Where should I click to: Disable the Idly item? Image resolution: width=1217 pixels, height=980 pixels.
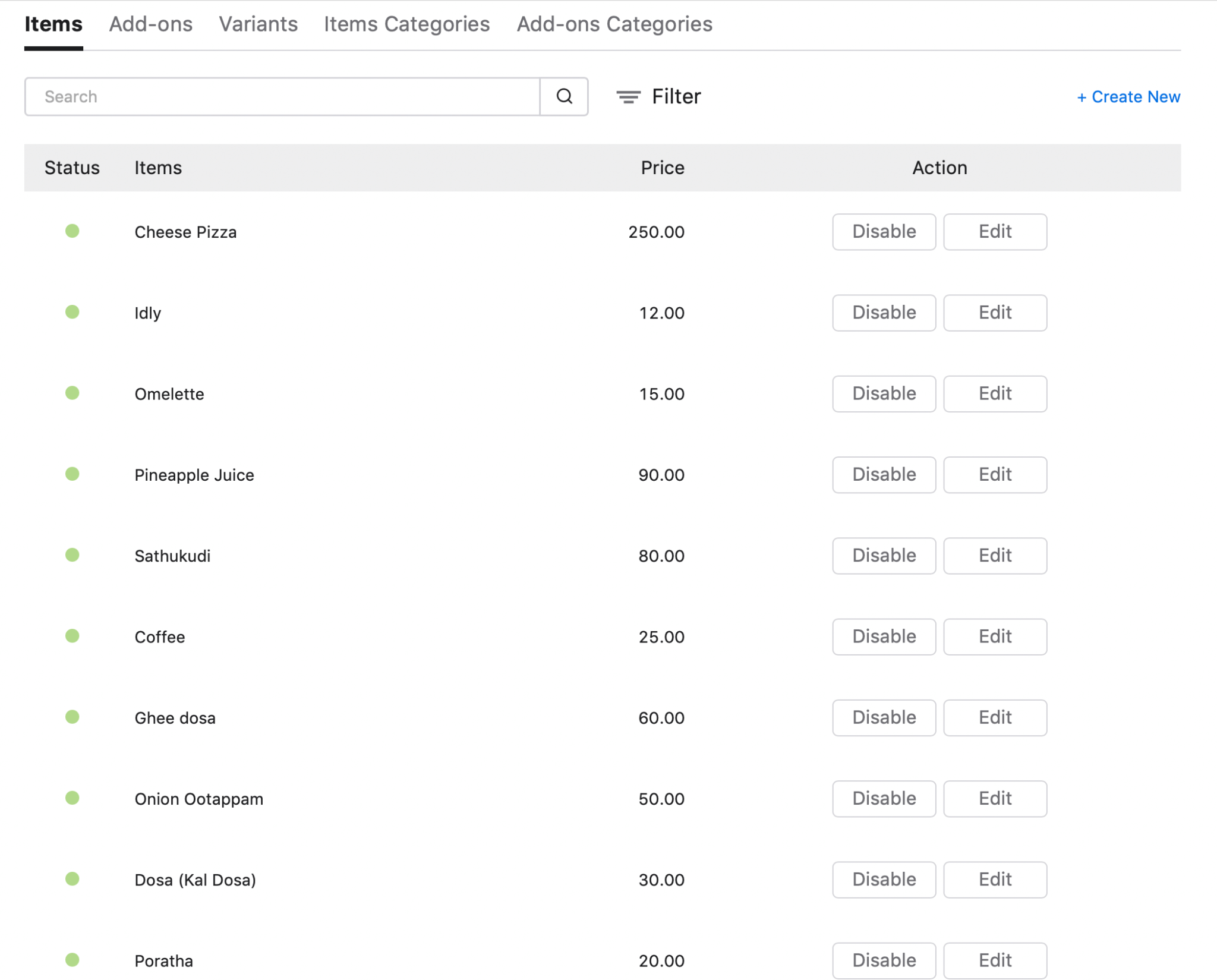click(x=884, y=313)
